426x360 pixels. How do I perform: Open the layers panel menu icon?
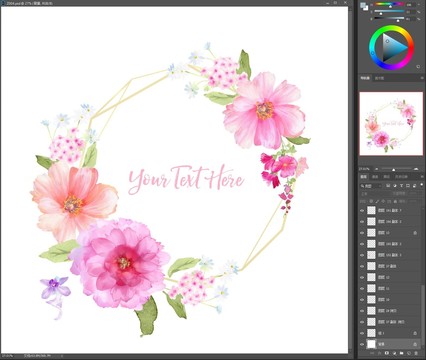click(x=423, y=177)
